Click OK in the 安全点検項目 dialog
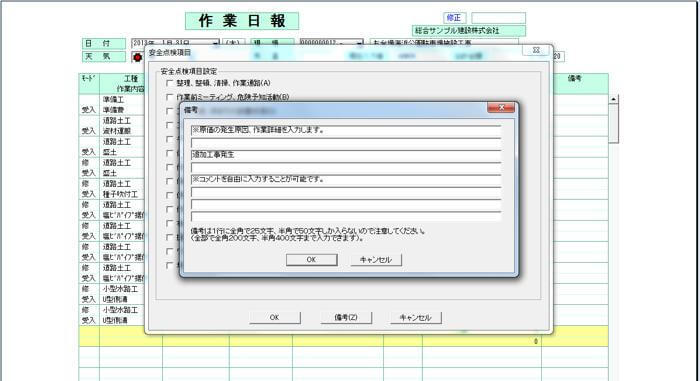Viewport: 700px width, 381px height. coord(275,318)
